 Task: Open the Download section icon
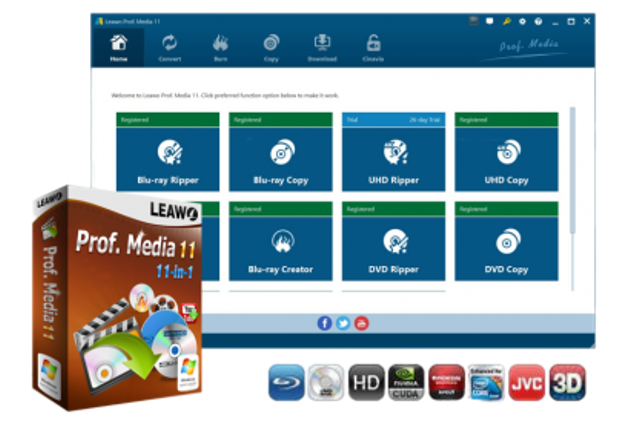(x=322, y=47)
